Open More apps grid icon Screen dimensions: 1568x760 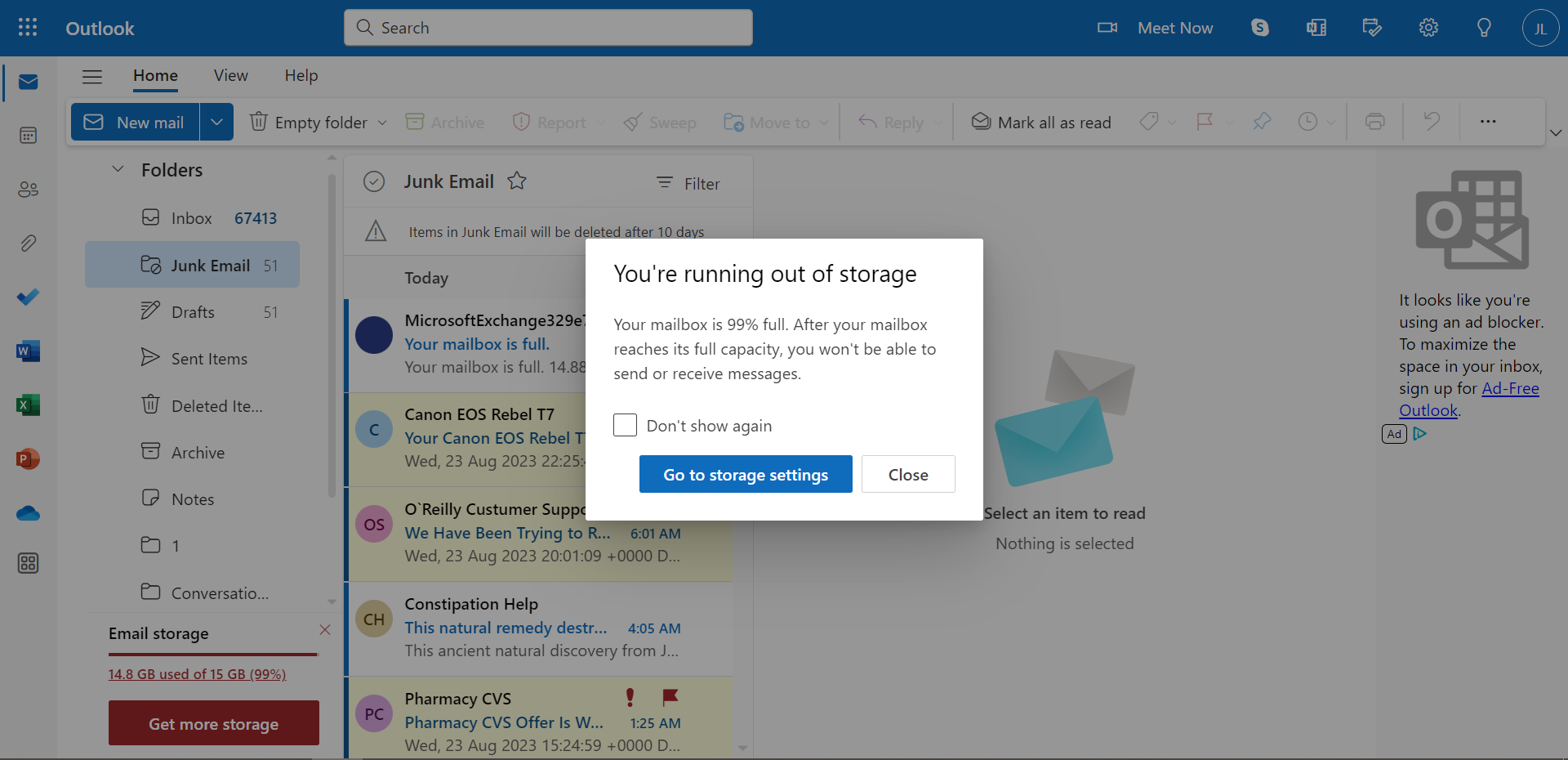pyautogui.click(x=29, y=563)
